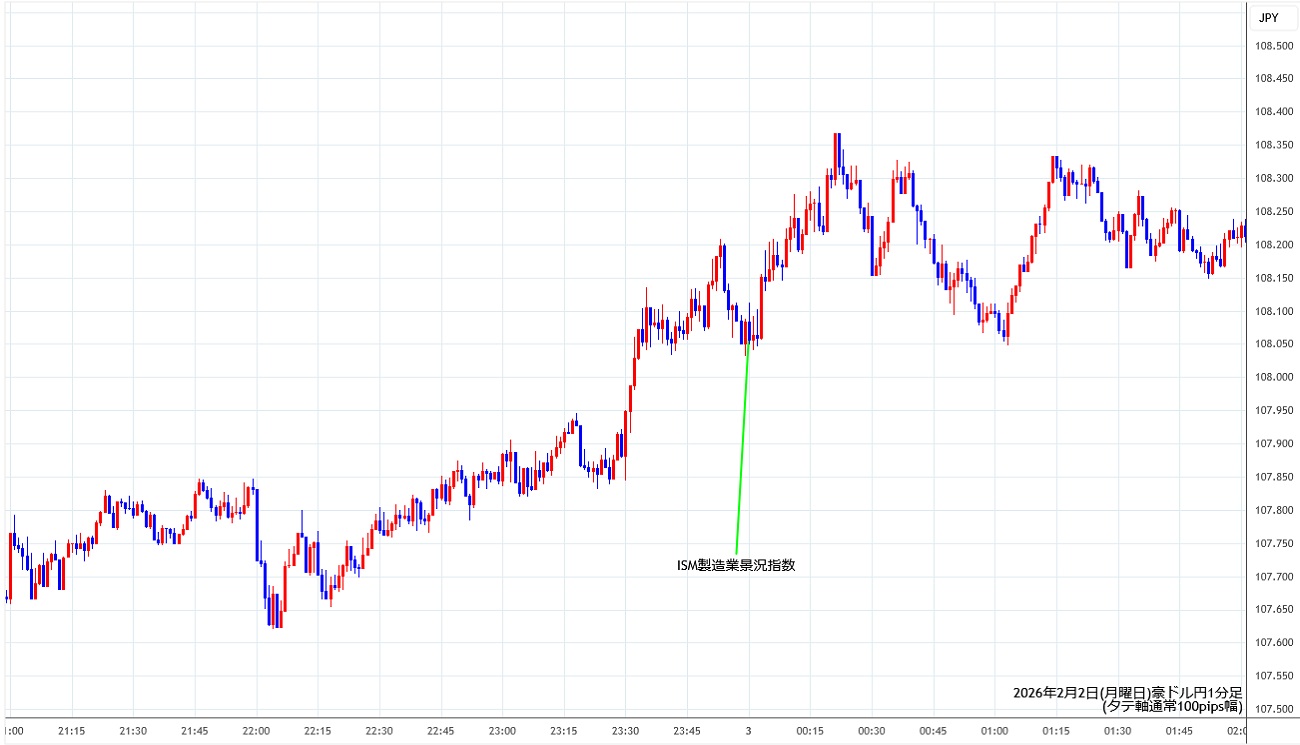Click the 22:45 time axis label
The height and width of the screenshot is (745, 1300).
click(441, 731)
